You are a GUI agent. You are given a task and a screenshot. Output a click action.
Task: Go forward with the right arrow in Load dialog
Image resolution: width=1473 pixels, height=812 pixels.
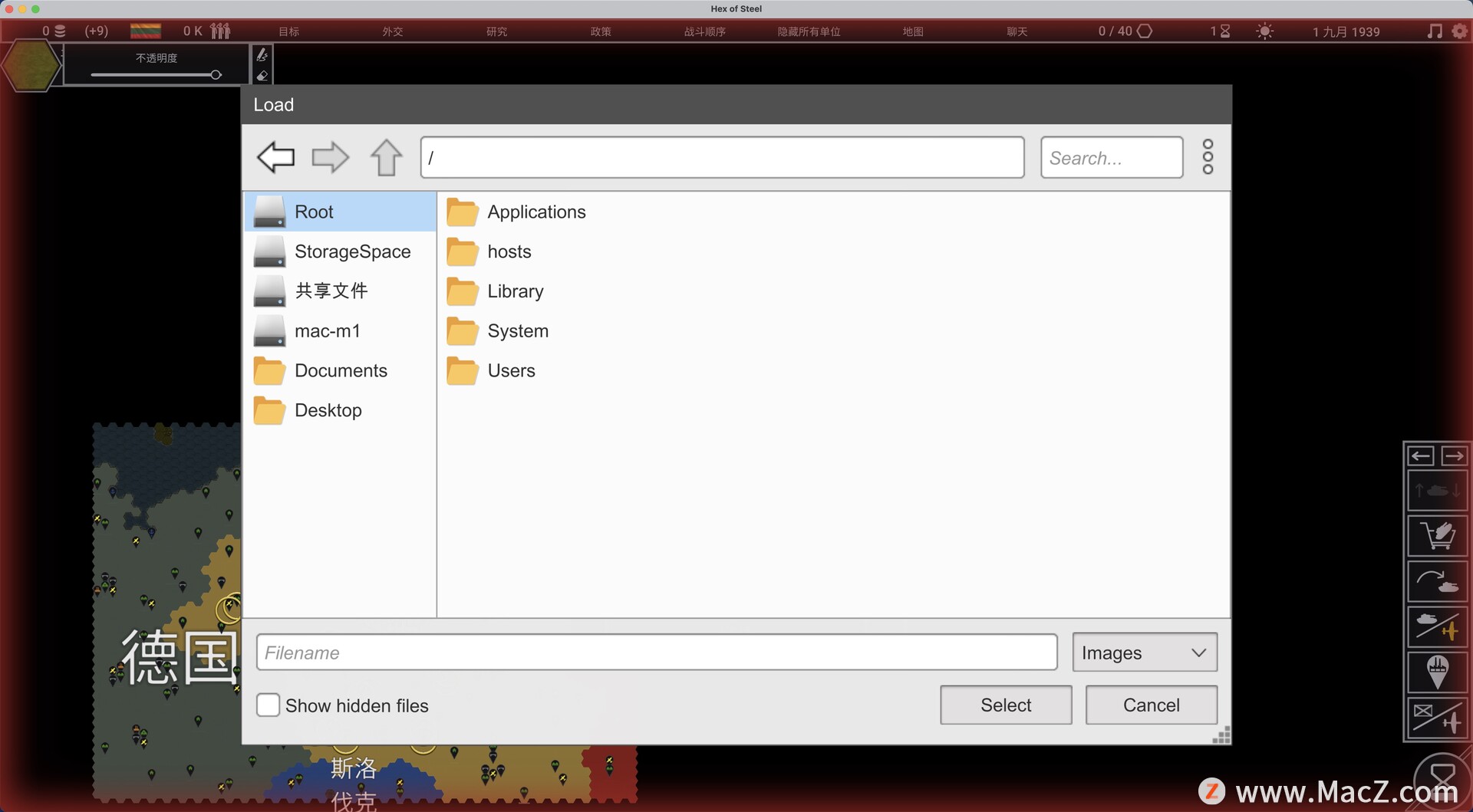[x=330, y=157]
